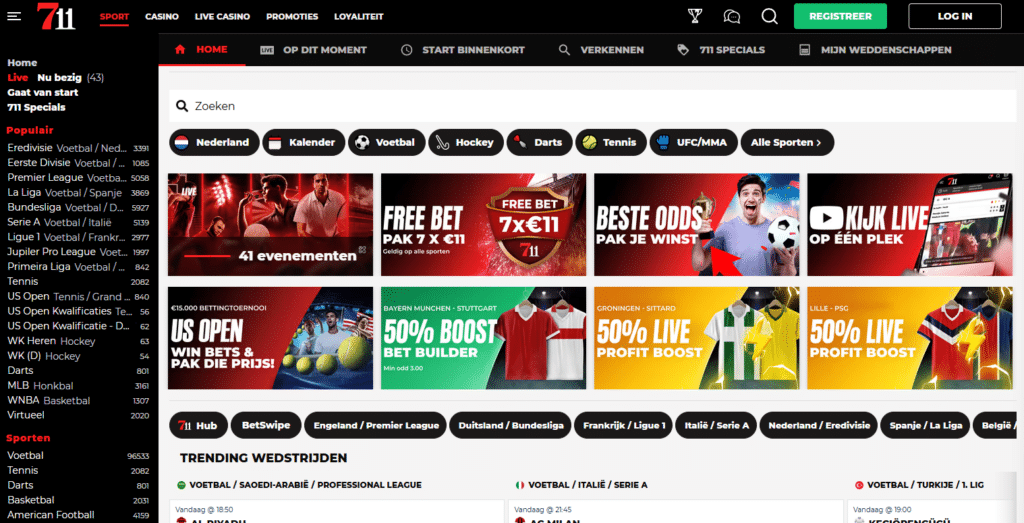
Task: Select Live Casino in top menu
Action: (x=222, y=16)
